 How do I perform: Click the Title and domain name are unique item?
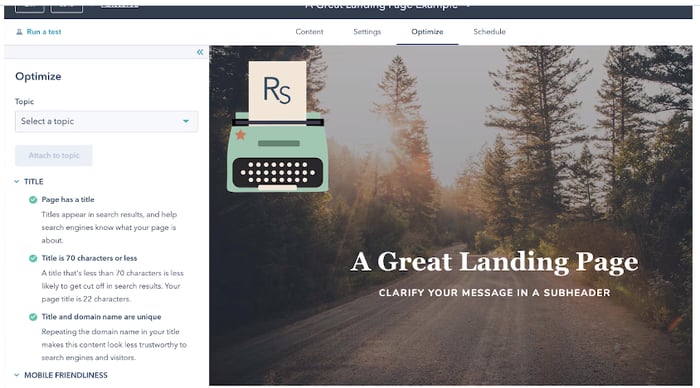pos(101,317)
